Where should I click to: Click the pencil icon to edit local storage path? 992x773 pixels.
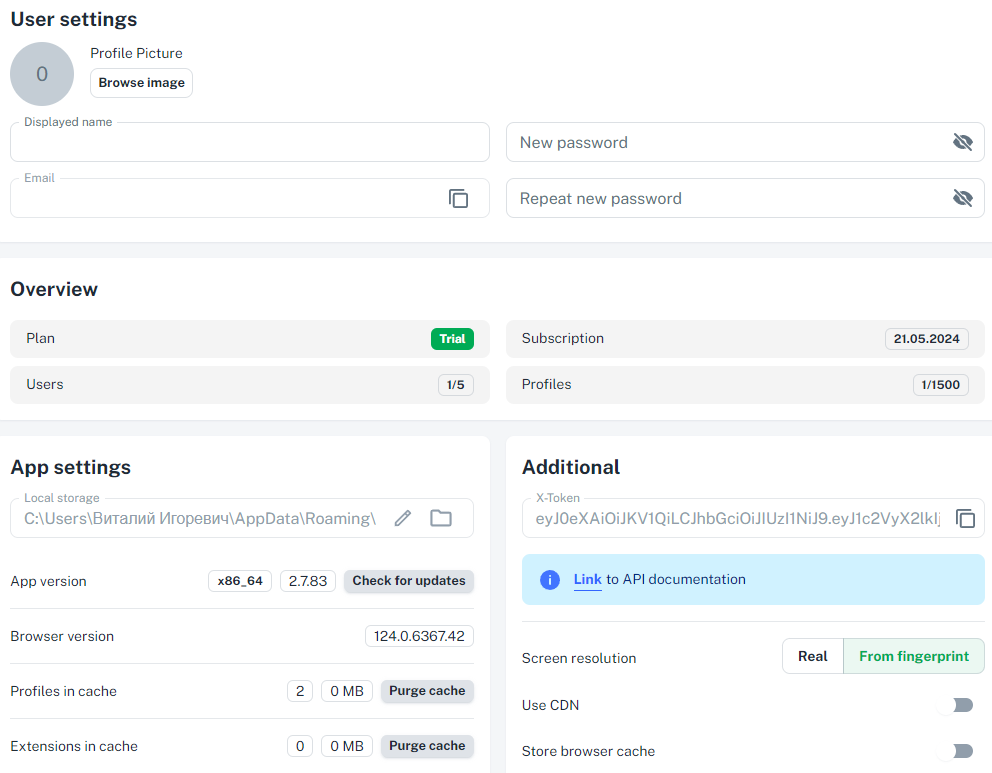(402, 518)
